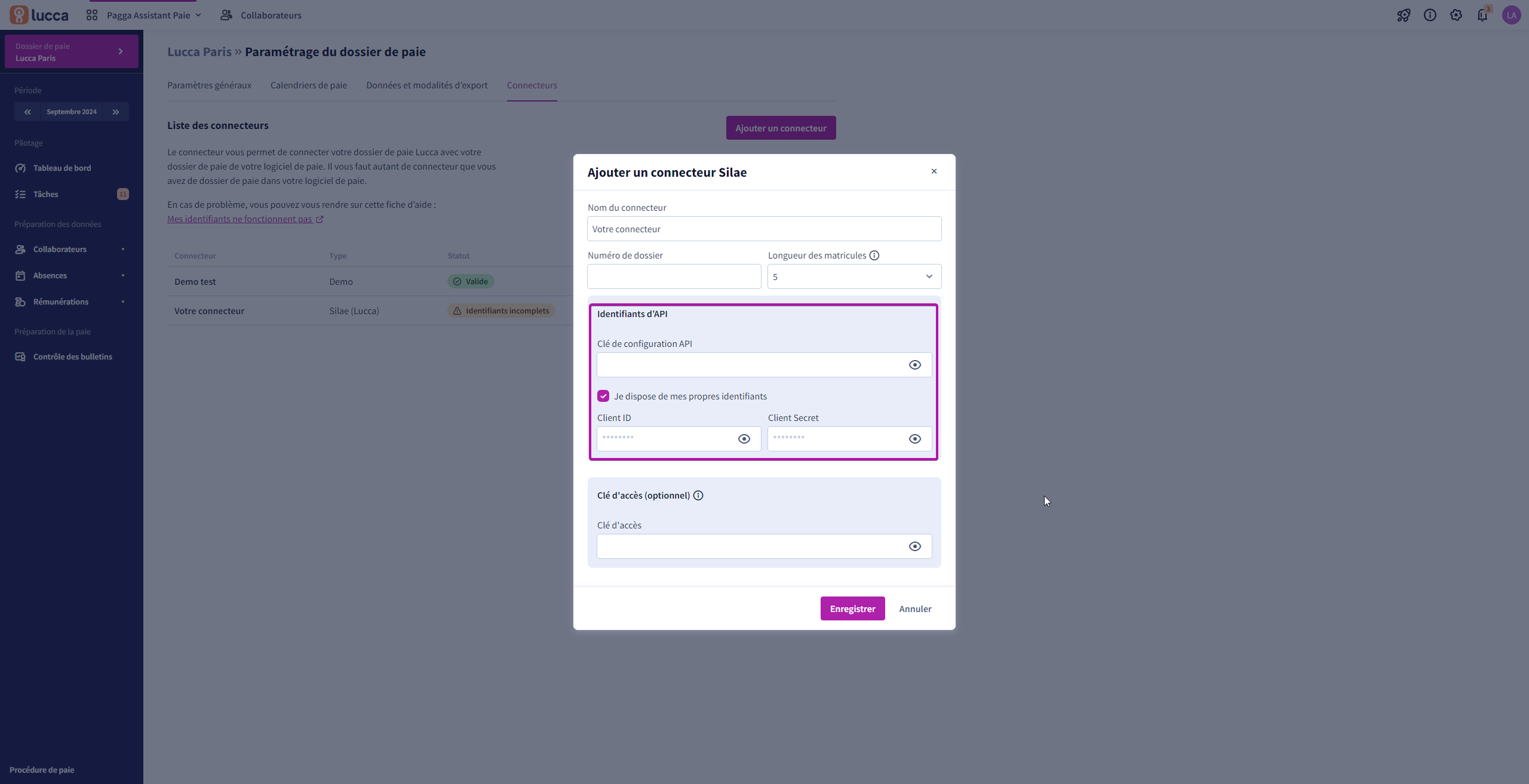The image size is (1529, 784).
Task: Click the Ajouter un connecteur button
Action: coord(781,128)
